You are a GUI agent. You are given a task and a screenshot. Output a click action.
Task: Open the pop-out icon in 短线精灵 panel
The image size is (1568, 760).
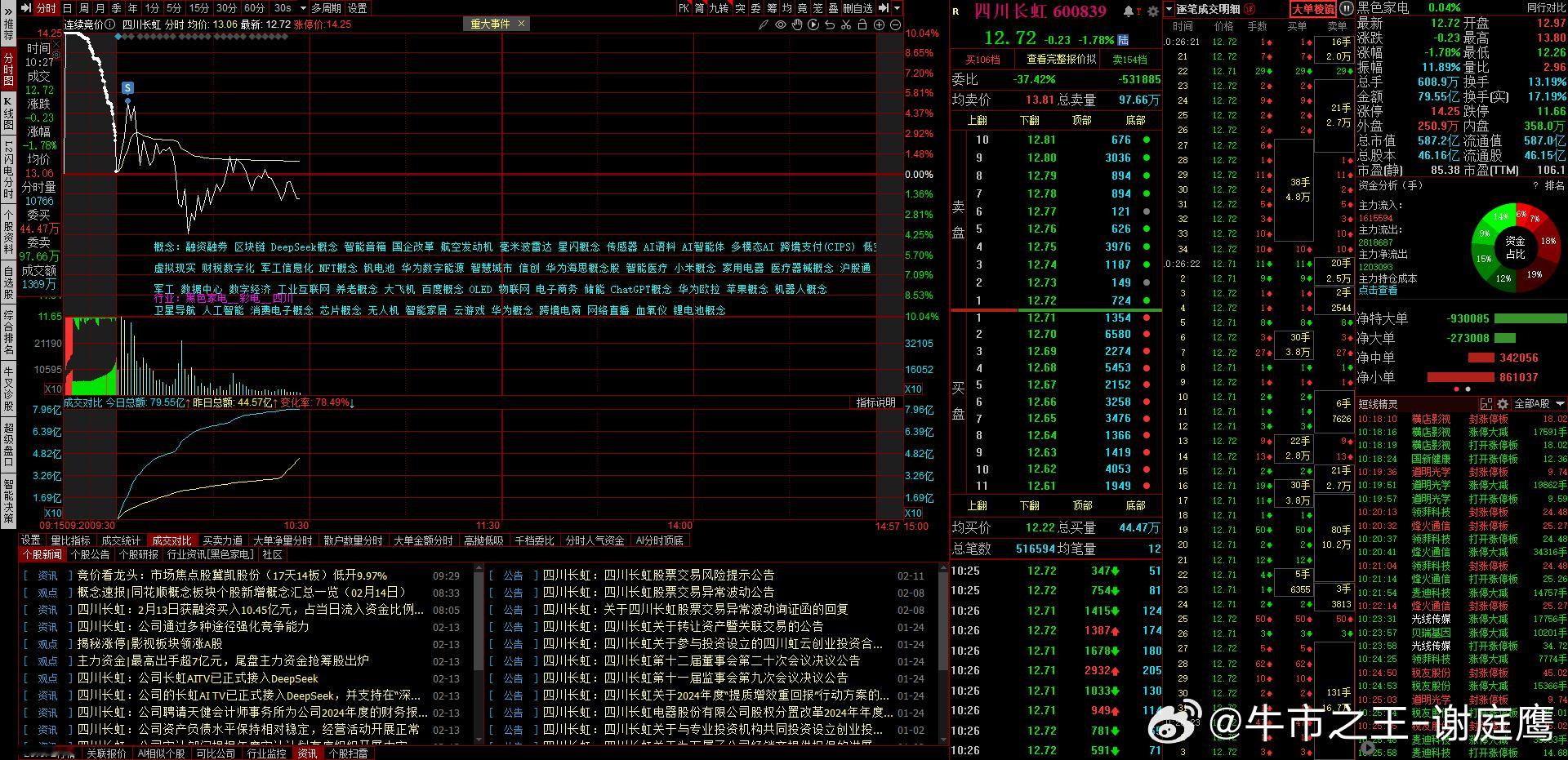pyautogui.click(x=1486, y=404)
